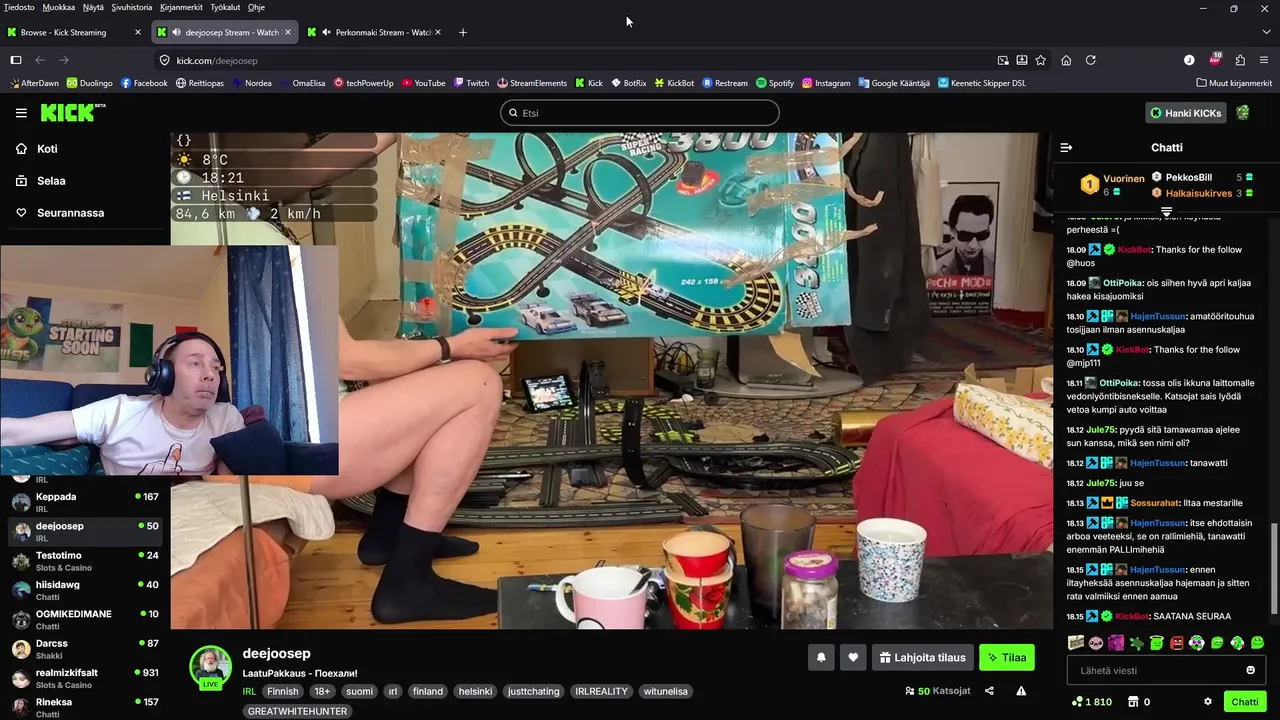Focus the Etsi search field

[640, 113]
